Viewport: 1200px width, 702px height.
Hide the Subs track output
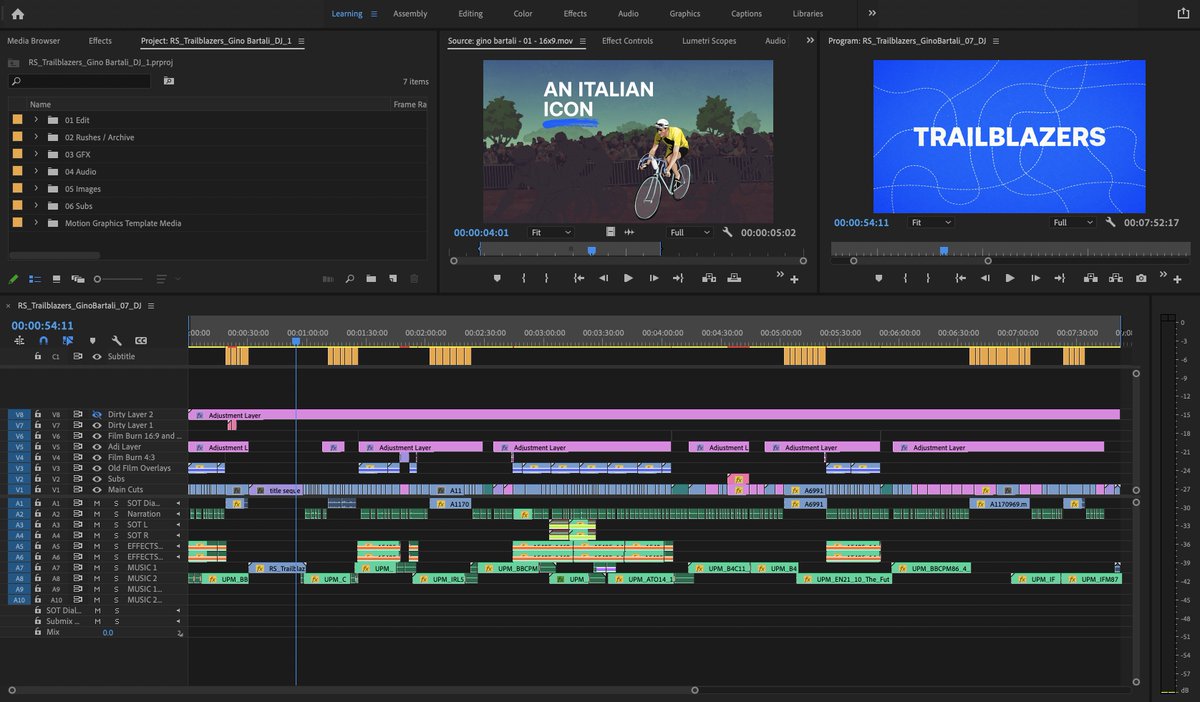(x=98, y=479)
